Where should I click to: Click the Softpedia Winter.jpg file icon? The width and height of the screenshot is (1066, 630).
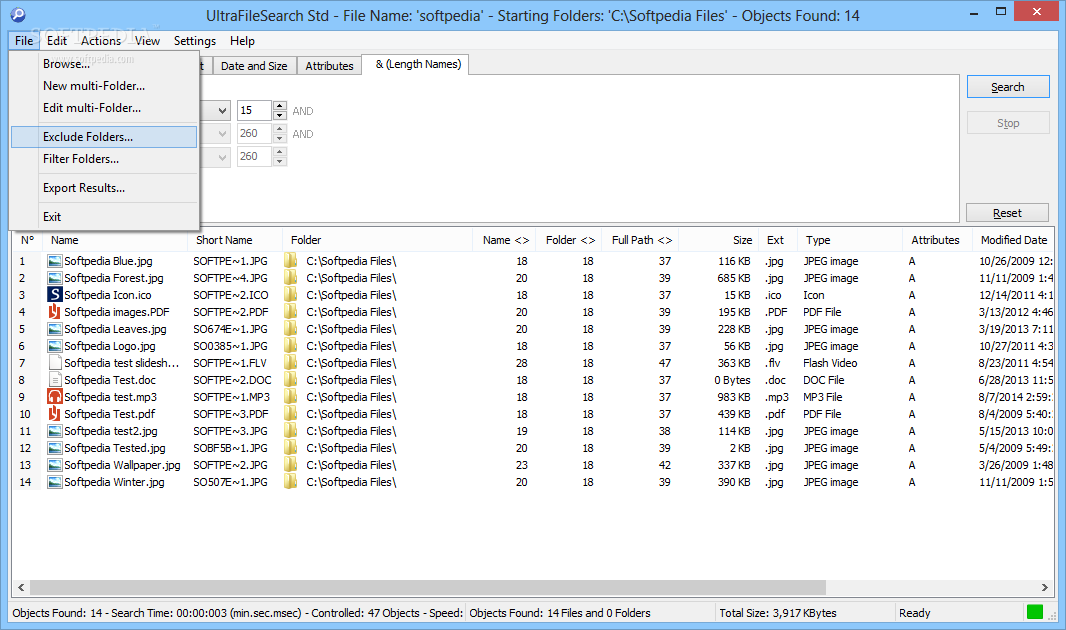(x=54, y=482)
